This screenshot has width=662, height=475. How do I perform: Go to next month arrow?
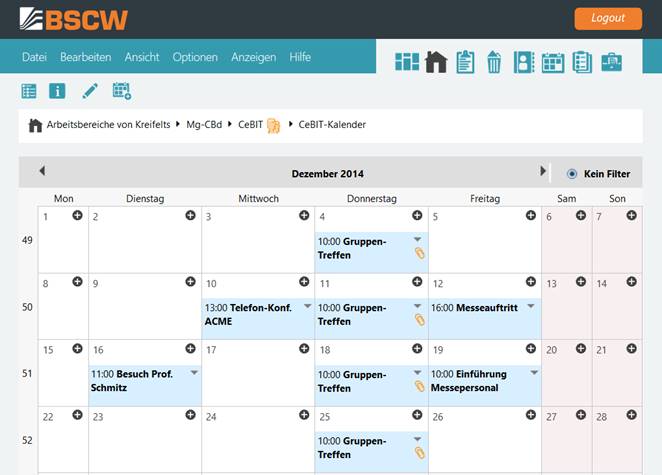pyautogui.click(x=543, y=172)
